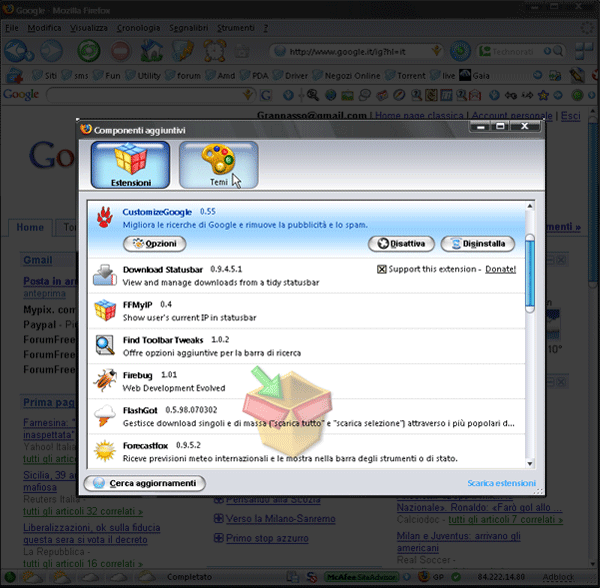Open Scarica estensioni link

coord(501,483)
